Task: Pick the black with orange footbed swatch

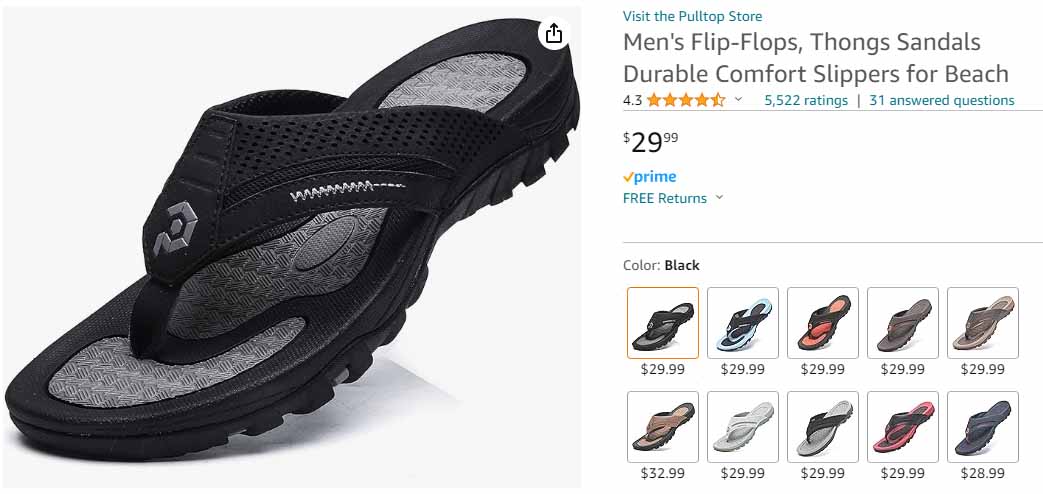Action: point(823,323)
